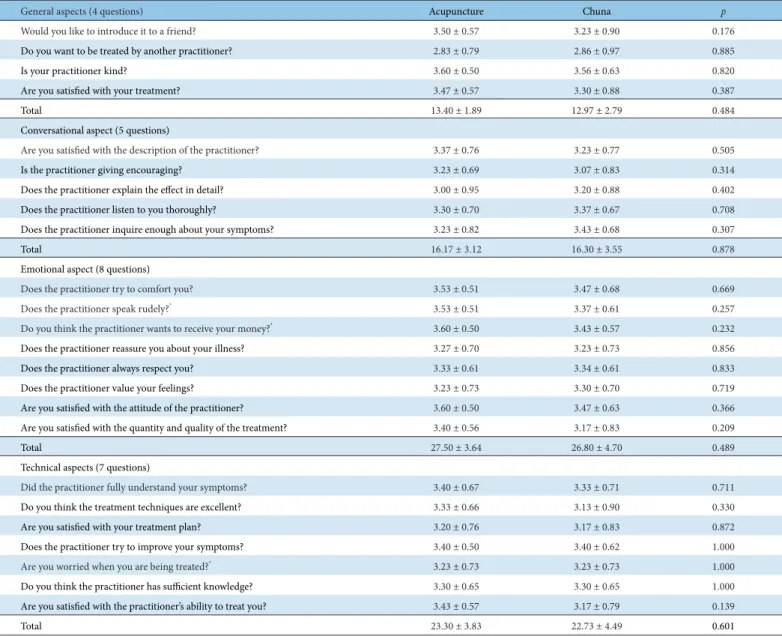Select the 'Technical aspects (7 questions)' heading
The image size is (782, 636).
click(85, 467)
